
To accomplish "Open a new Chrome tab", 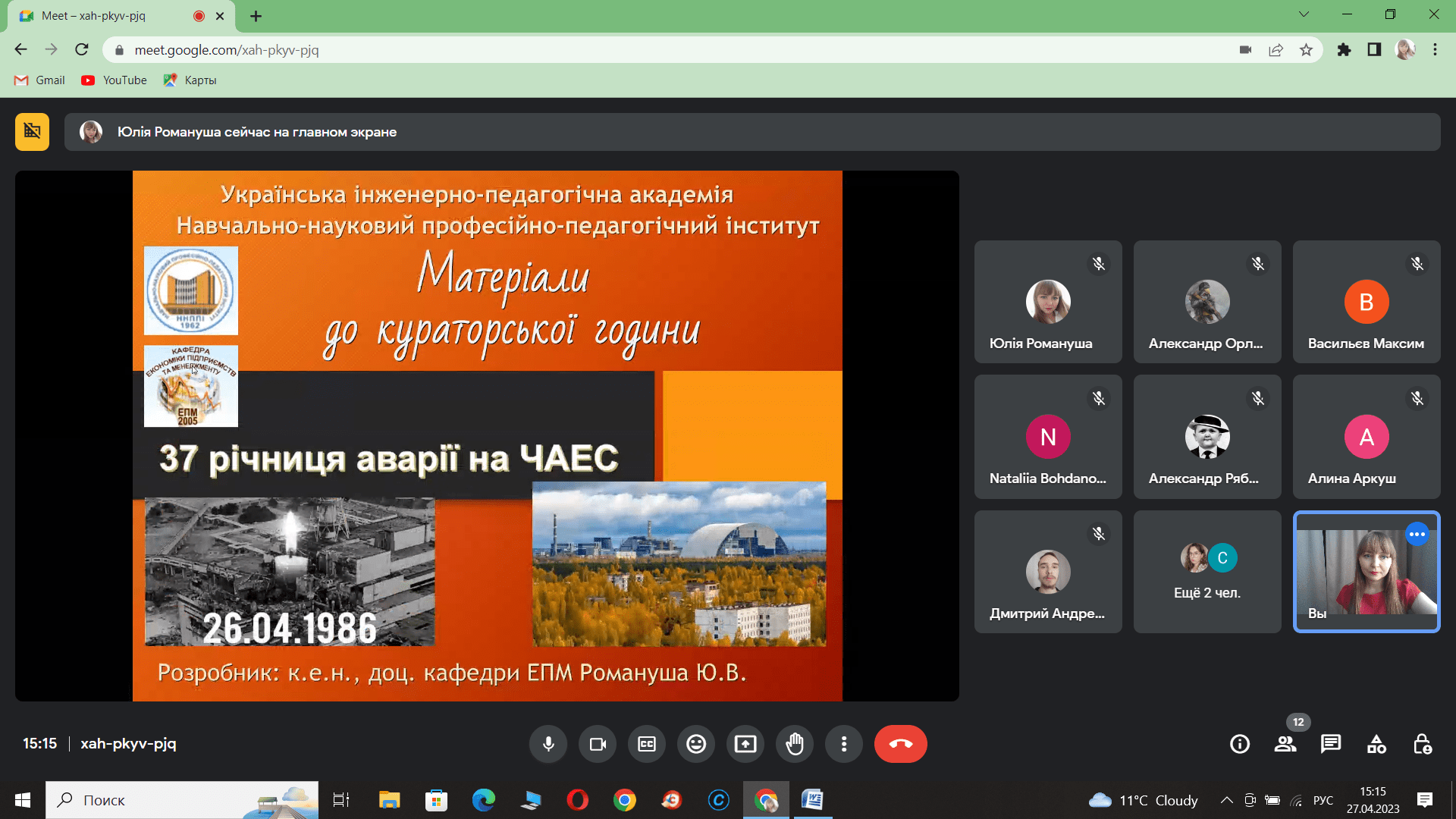I will pos(256,16).
